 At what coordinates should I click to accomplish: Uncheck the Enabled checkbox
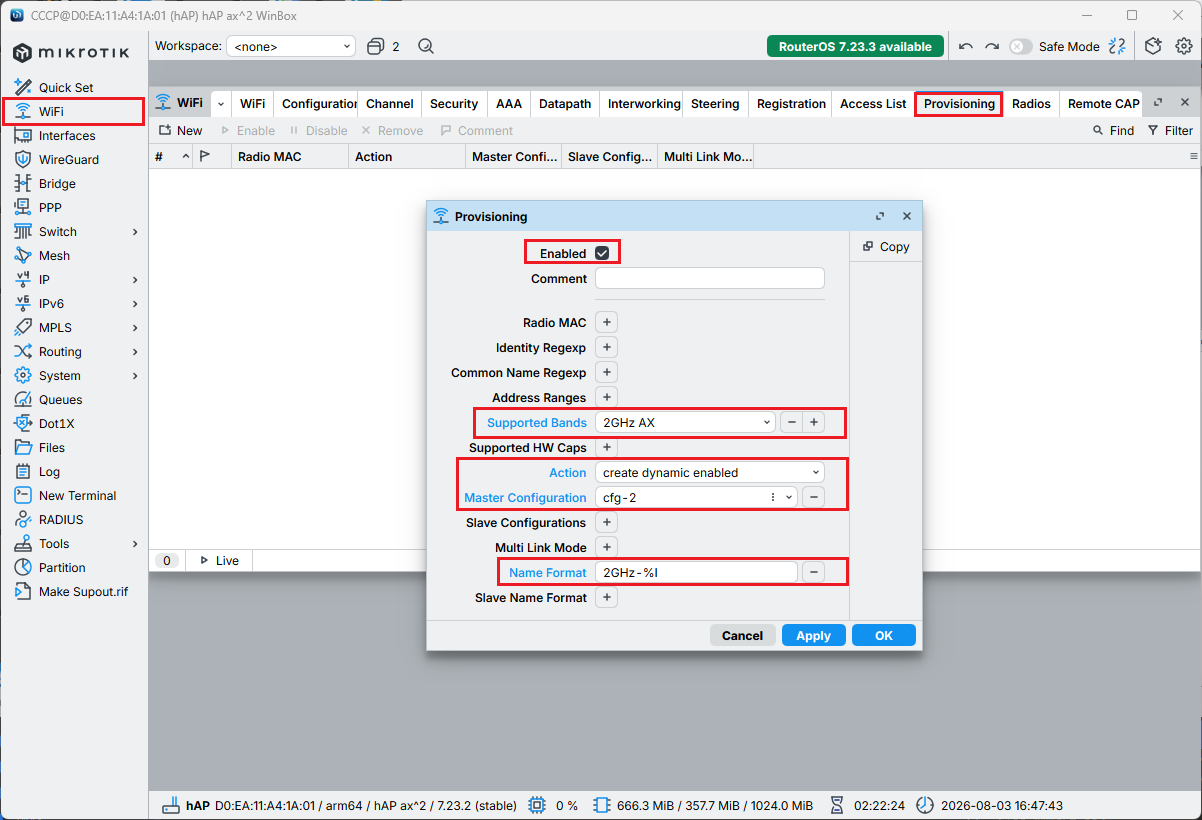(602, 253)
